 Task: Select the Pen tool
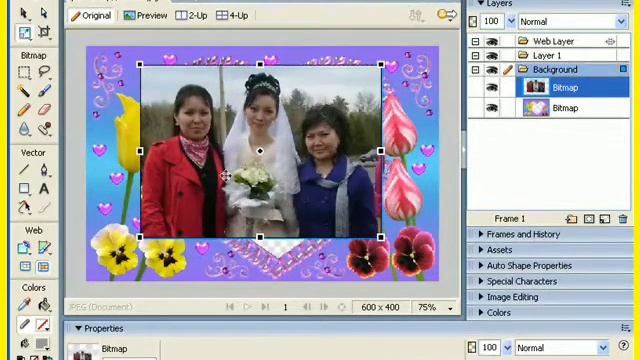[44, 169]
